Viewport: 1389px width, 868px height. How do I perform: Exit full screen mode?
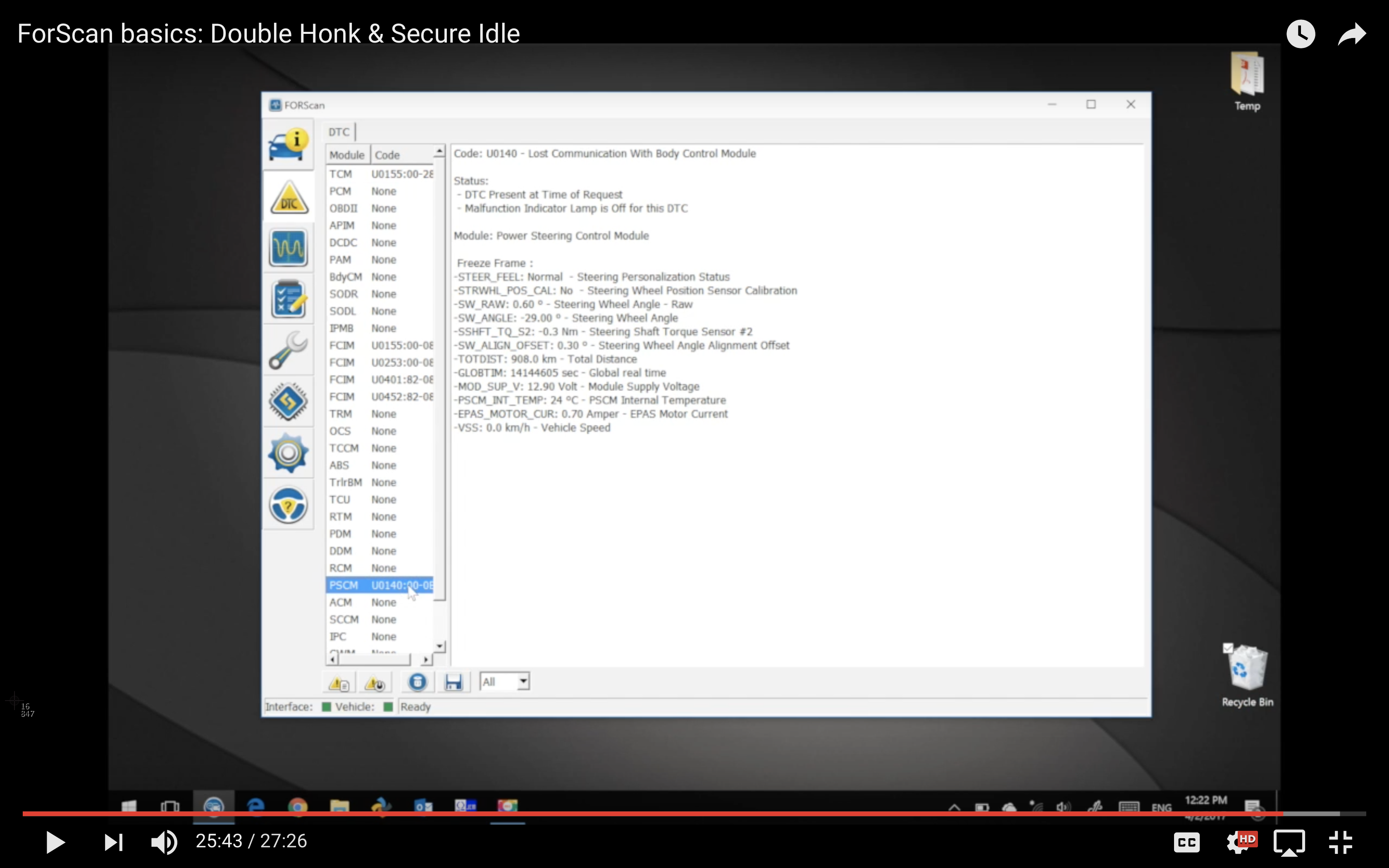[1341, 842]
